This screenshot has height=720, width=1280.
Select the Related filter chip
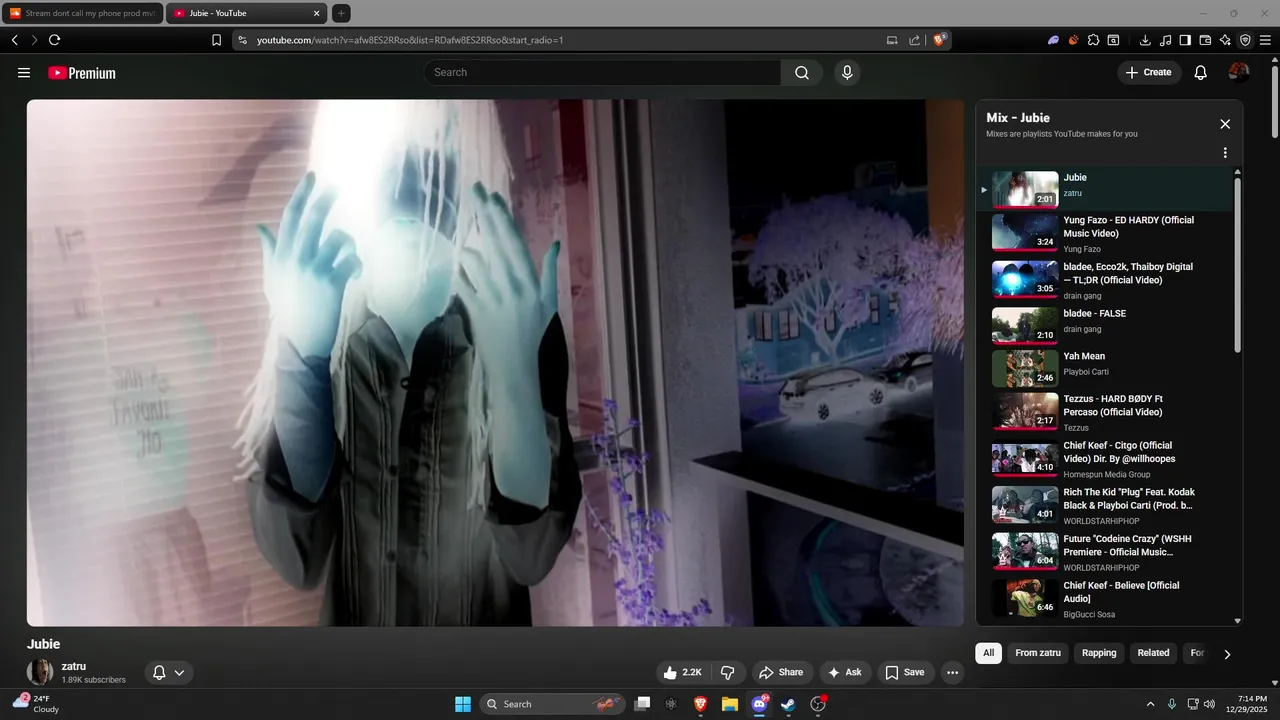[1153, 653]
